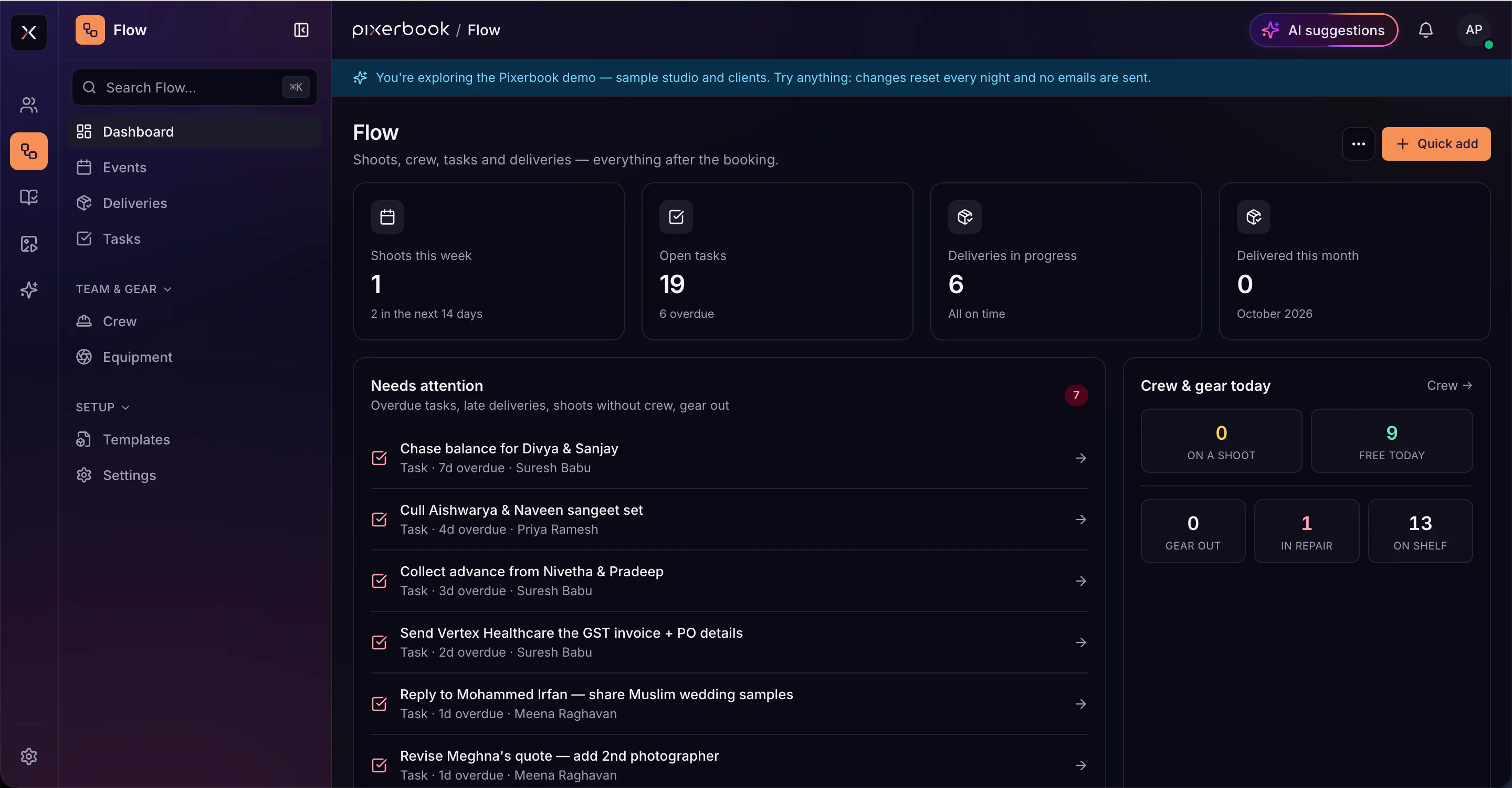
Task: Check off Cull Aishwarya & Naveen sangeet set
Action: click(x=380, y=520)
